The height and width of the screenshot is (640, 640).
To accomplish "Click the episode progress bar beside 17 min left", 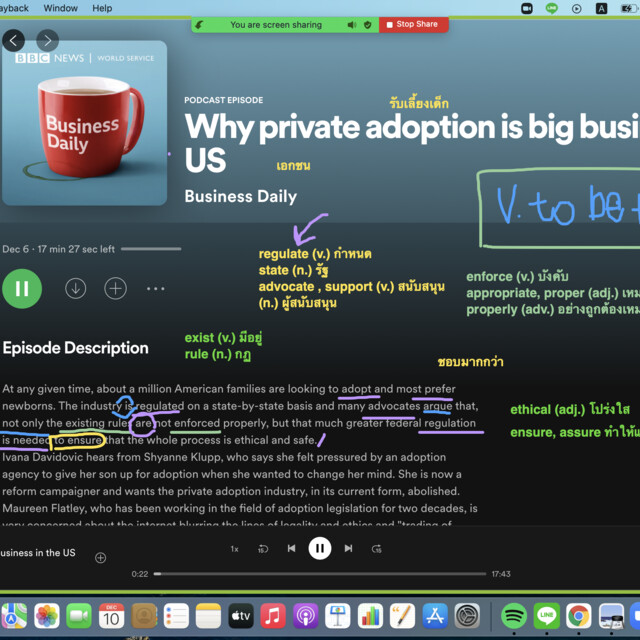I will tap(151, 249).
